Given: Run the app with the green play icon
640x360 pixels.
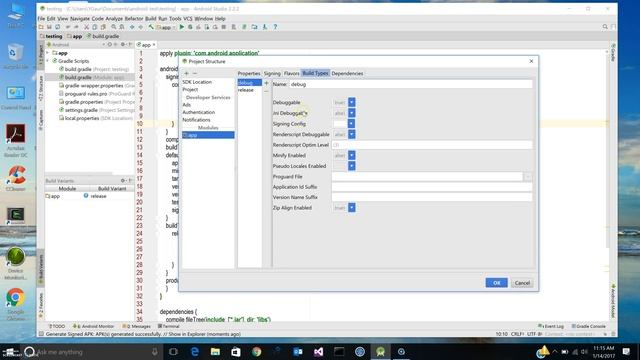Looking at the screenshot, I should pyautogui.click(x=182, y=27).
